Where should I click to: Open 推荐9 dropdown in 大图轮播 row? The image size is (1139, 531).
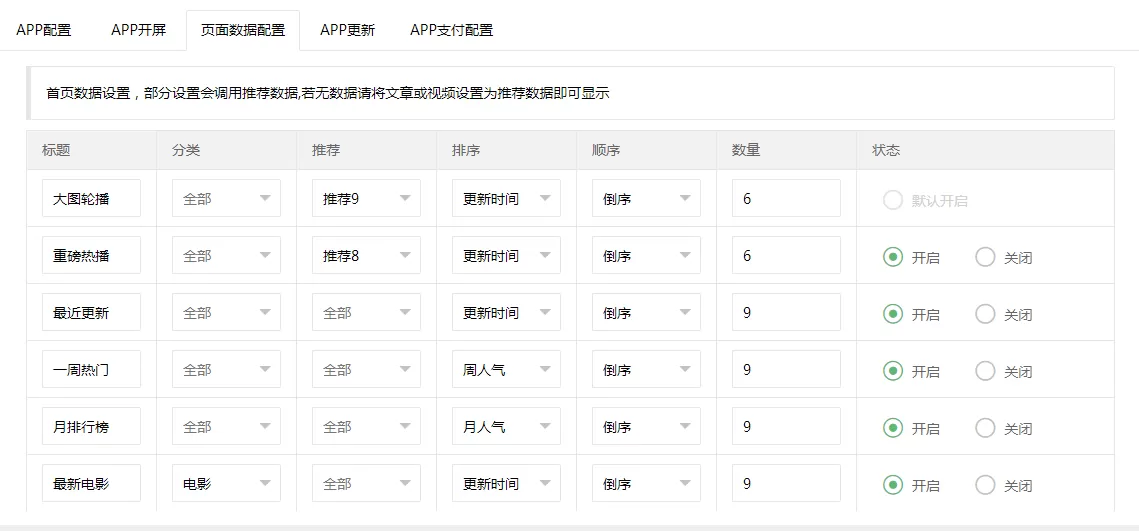366,199
